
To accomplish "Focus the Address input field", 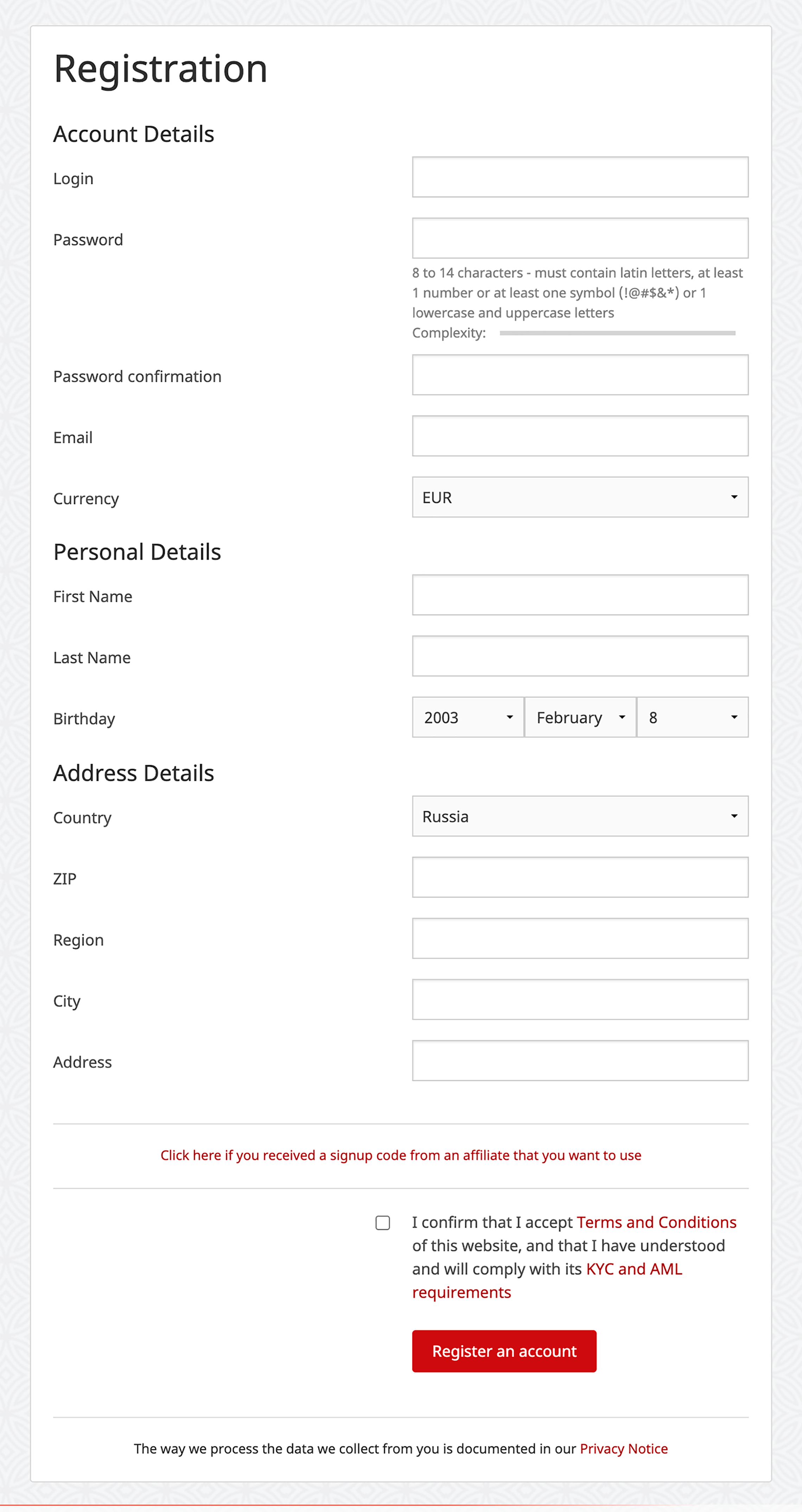I will click(580, 1060).
